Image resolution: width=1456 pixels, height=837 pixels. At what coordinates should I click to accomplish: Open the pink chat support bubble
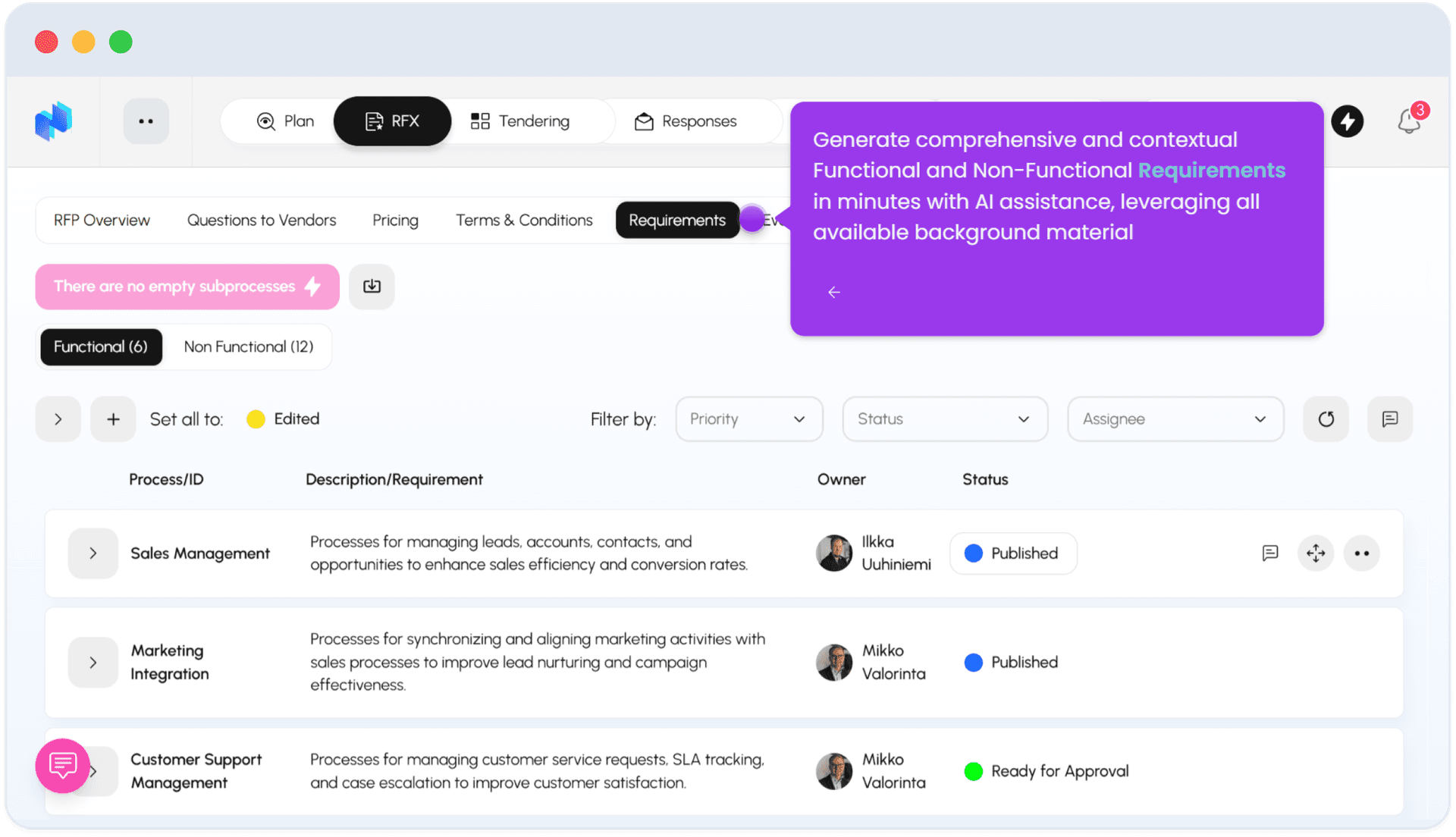point(62,766)
